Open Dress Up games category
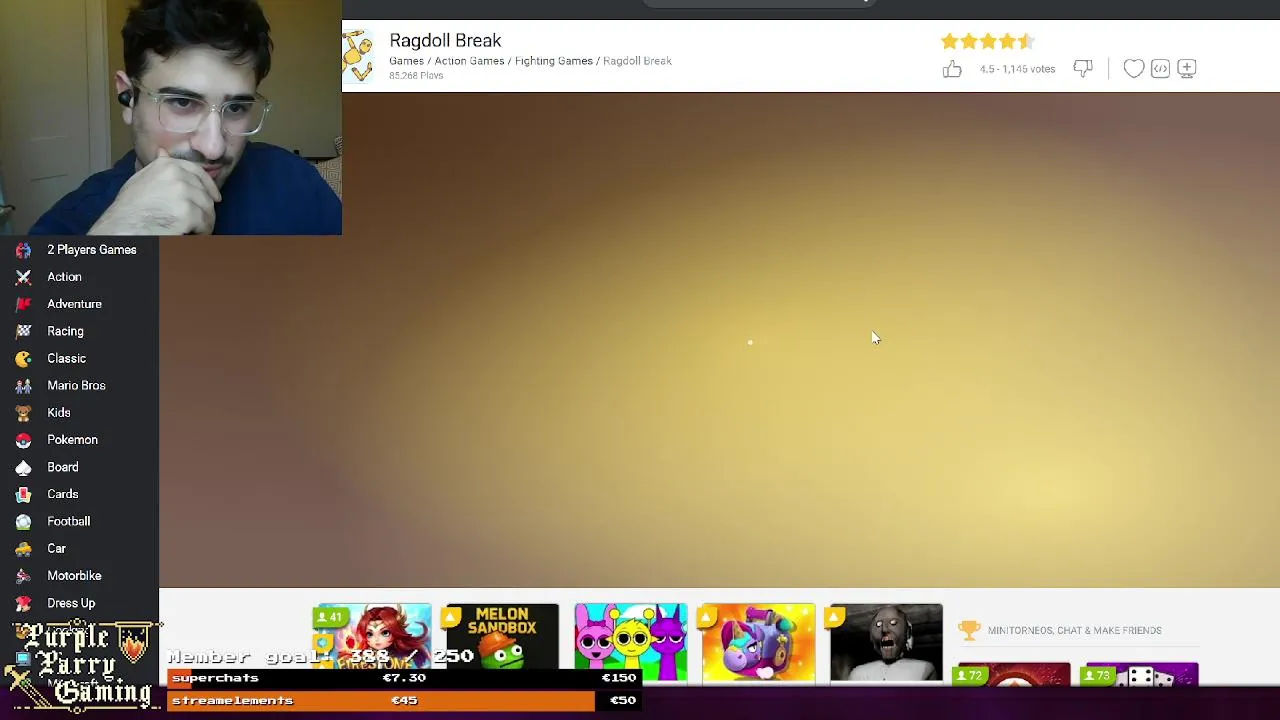 [71, 603]
